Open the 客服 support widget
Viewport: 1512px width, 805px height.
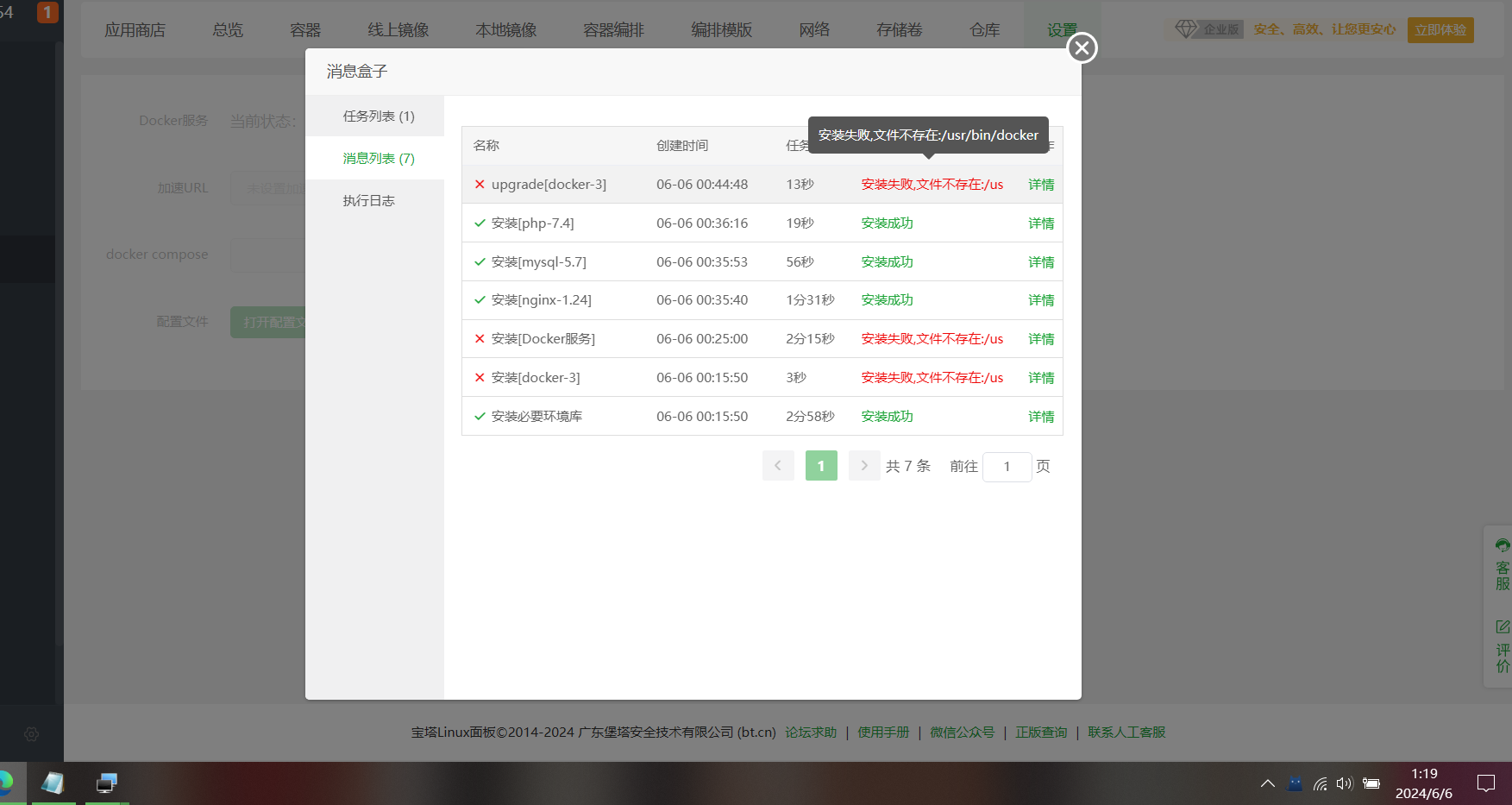[x=1503, y=565]
